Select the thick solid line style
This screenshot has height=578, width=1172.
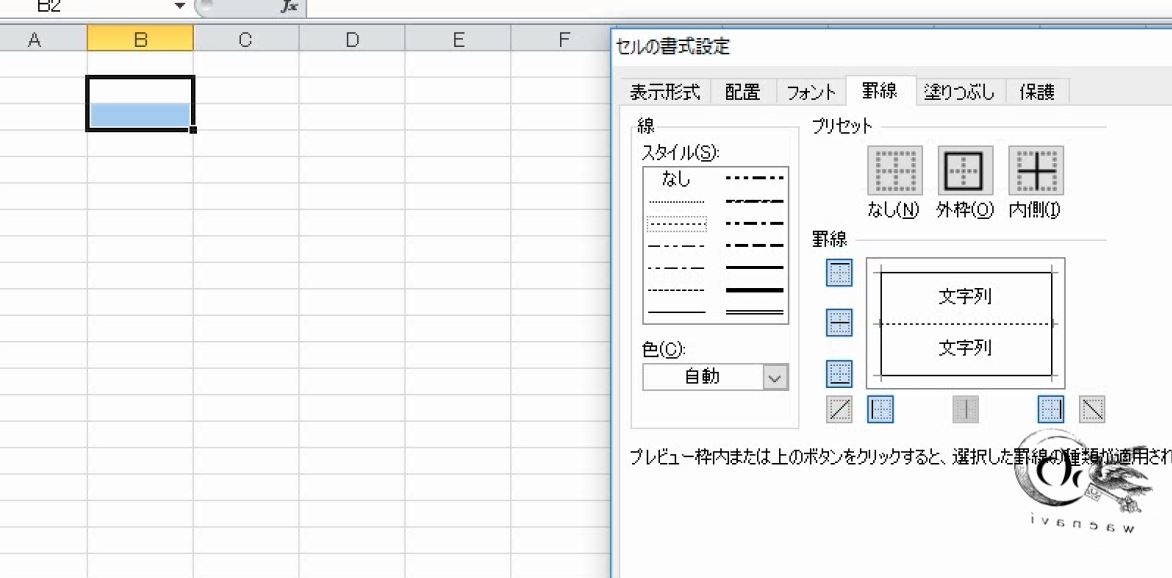pyautogui.click(x=754, y=292)
